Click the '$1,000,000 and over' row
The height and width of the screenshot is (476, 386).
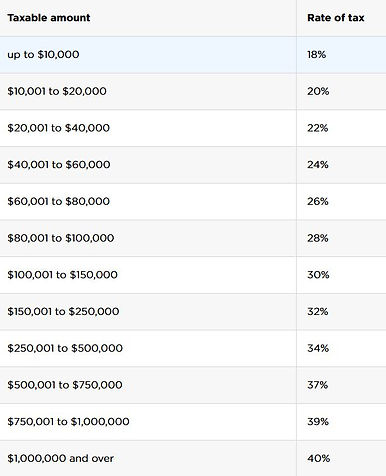pyautogui.click(x=193, y=458)
